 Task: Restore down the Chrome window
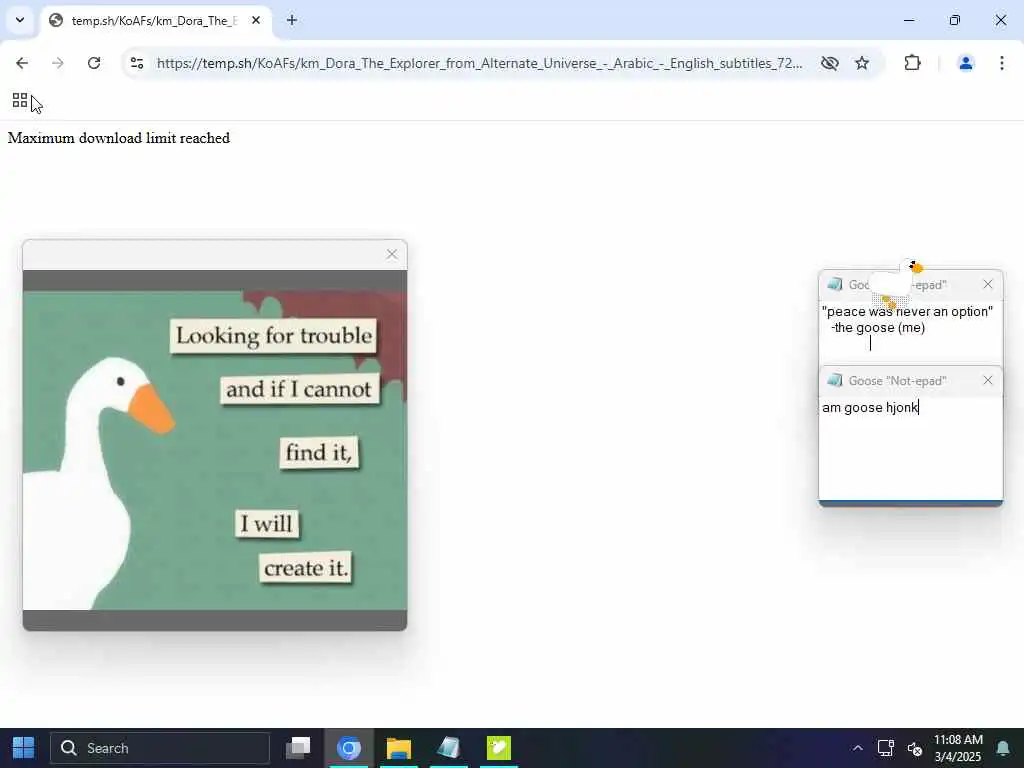point(955,20)
